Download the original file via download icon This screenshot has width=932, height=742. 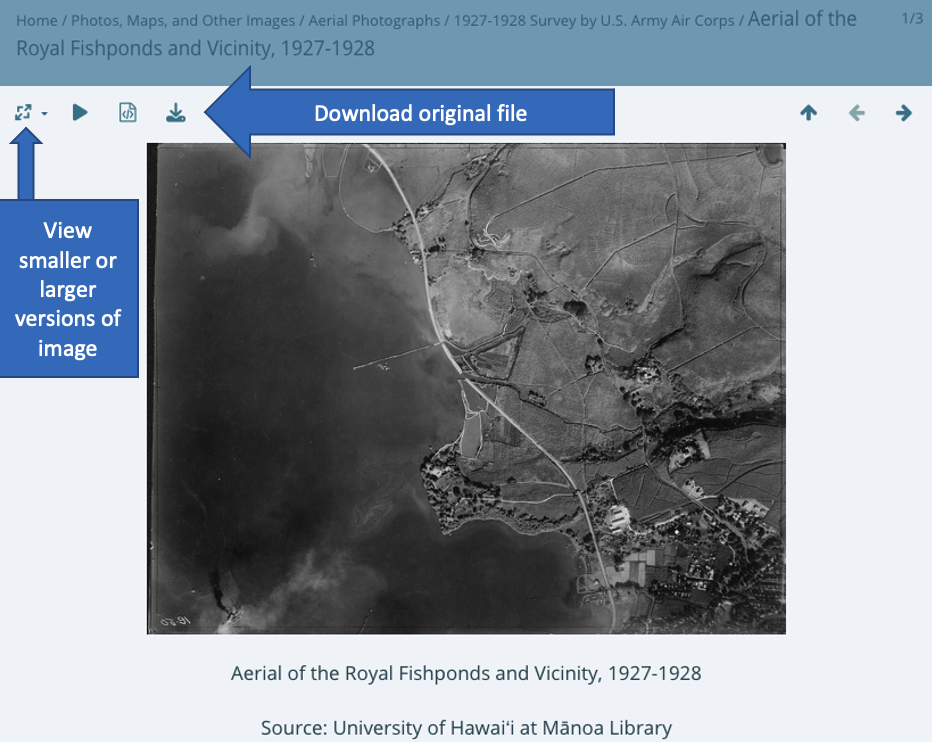click(176, 113)
